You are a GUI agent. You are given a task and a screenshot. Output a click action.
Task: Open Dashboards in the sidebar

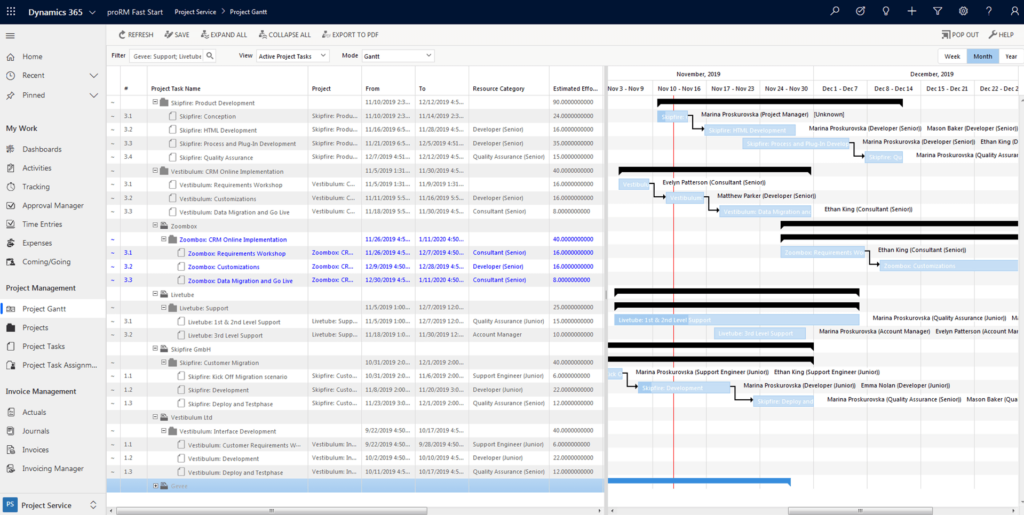tap(42, 149)
